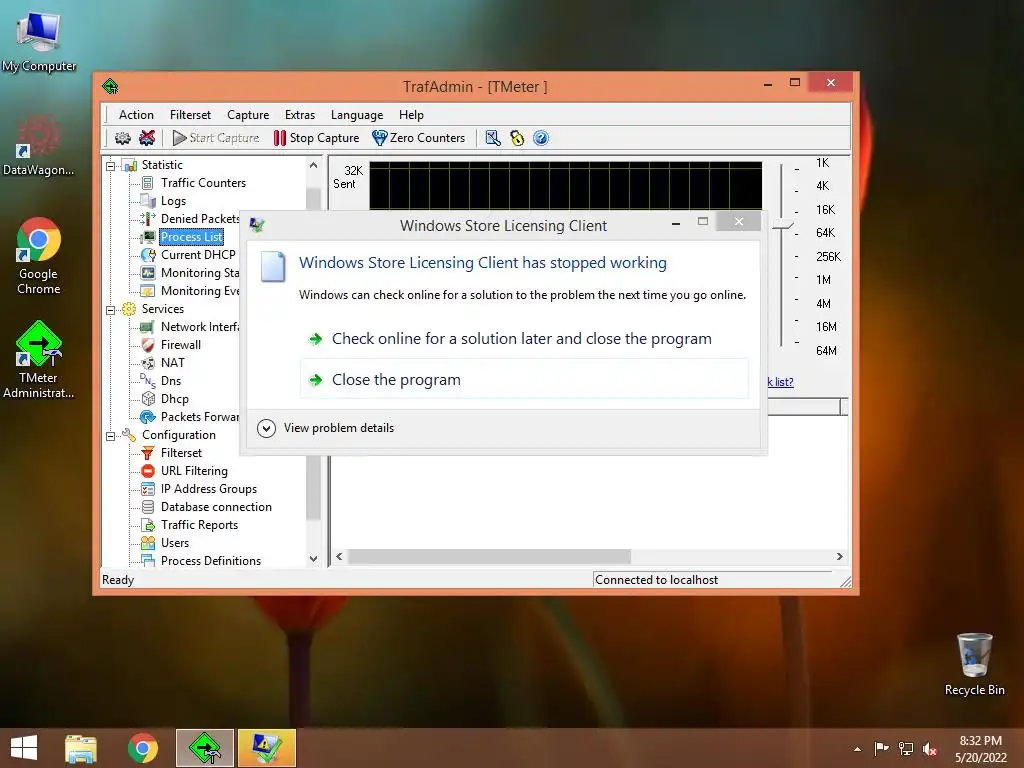Screen dimensions: 1024x768
Task: Open the Help menu
Action: (411, 115)
